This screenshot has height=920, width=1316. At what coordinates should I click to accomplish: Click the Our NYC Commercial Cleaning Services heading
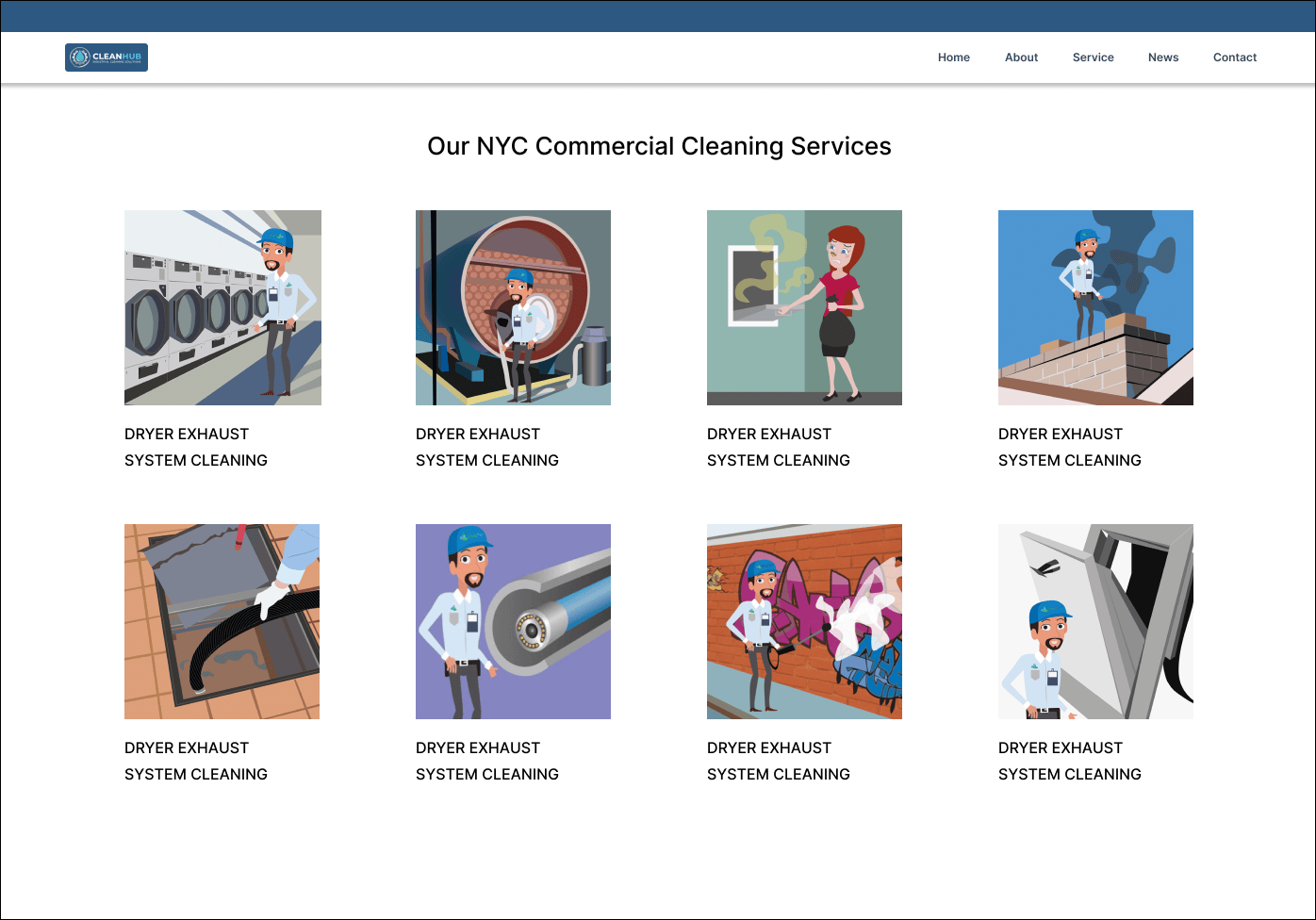pos(659,146)
